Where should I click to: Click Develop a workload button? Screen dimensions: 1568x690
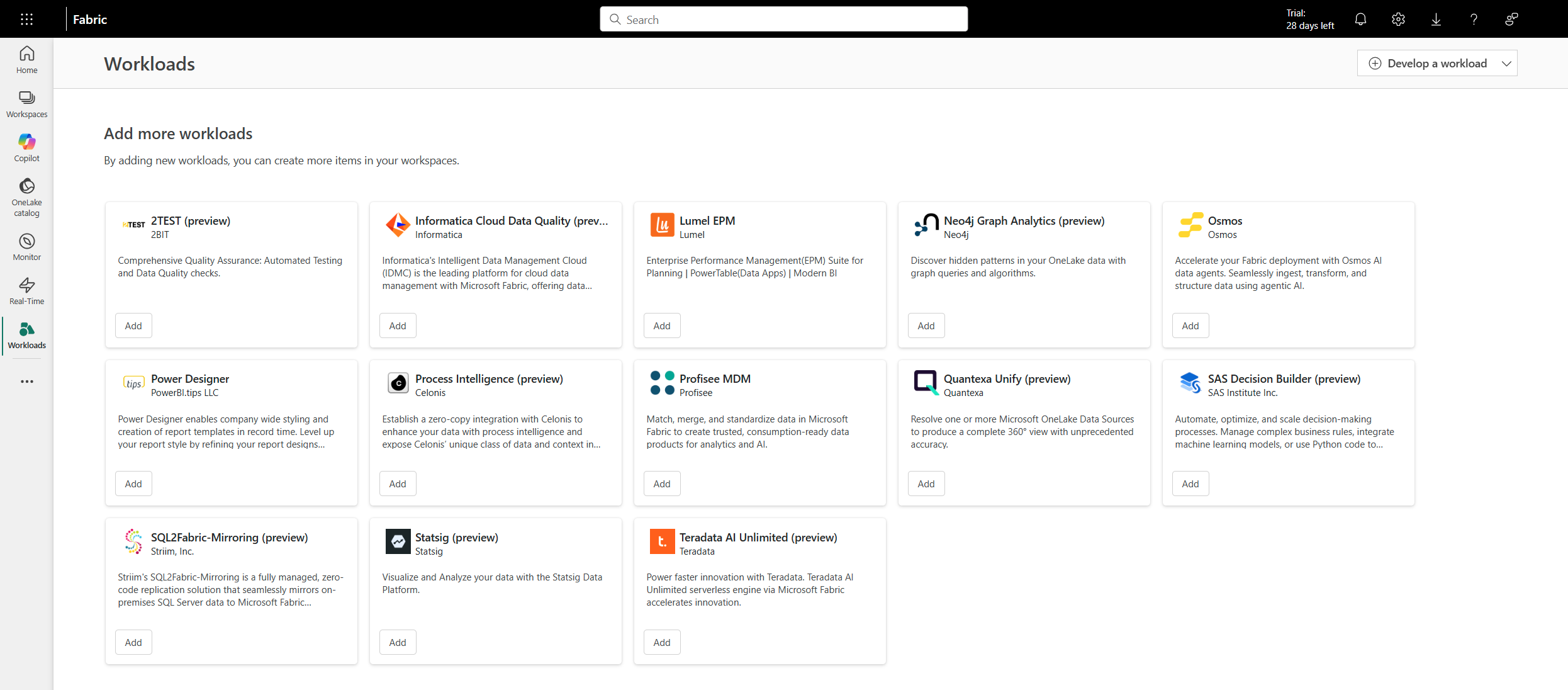[1427, 63]
